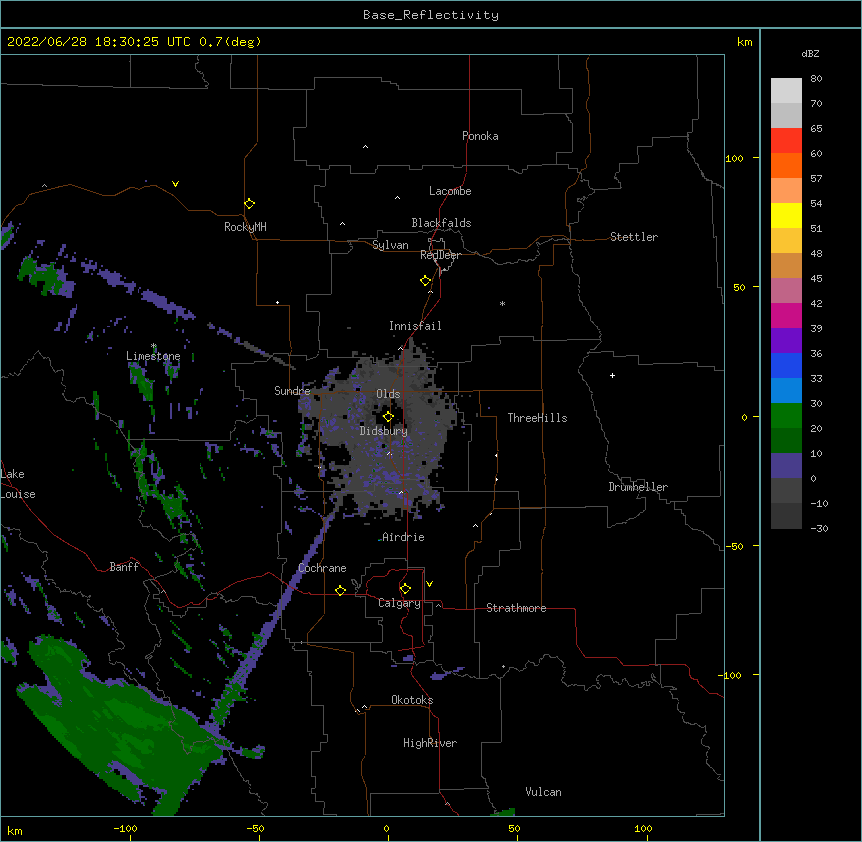Click the dBZ legend heading
The width and height of the screenshot is (862, 842).
coord(810,53)
